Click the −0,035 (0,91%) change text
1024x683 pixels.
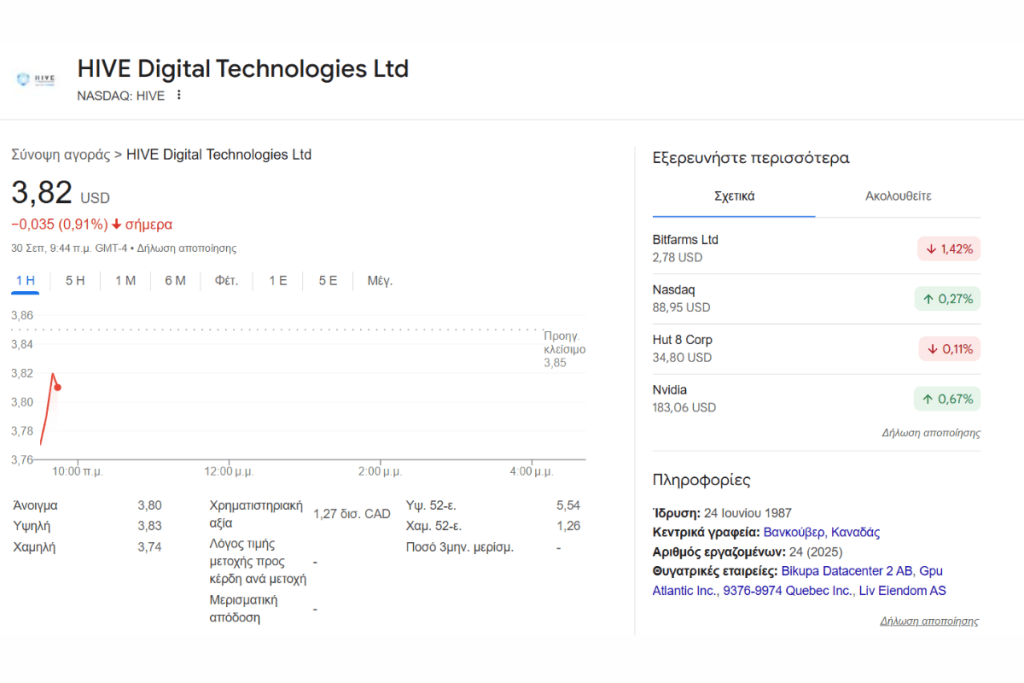tap(59, 224)
